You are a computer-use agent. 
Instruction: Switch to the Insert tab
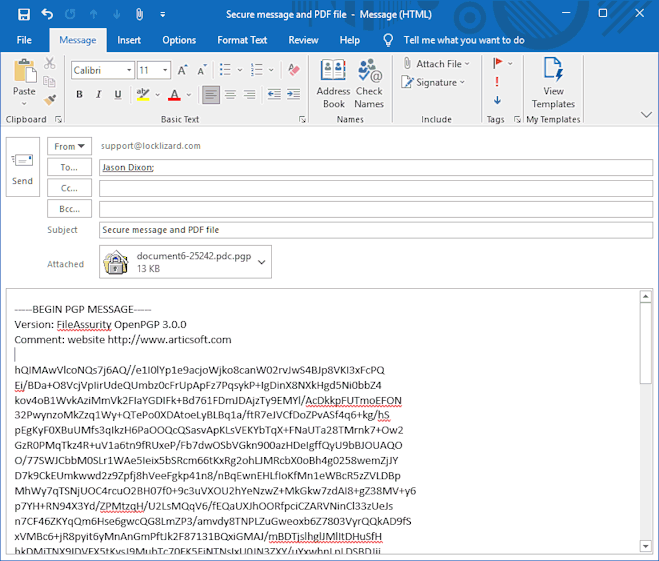click(129, 40)
